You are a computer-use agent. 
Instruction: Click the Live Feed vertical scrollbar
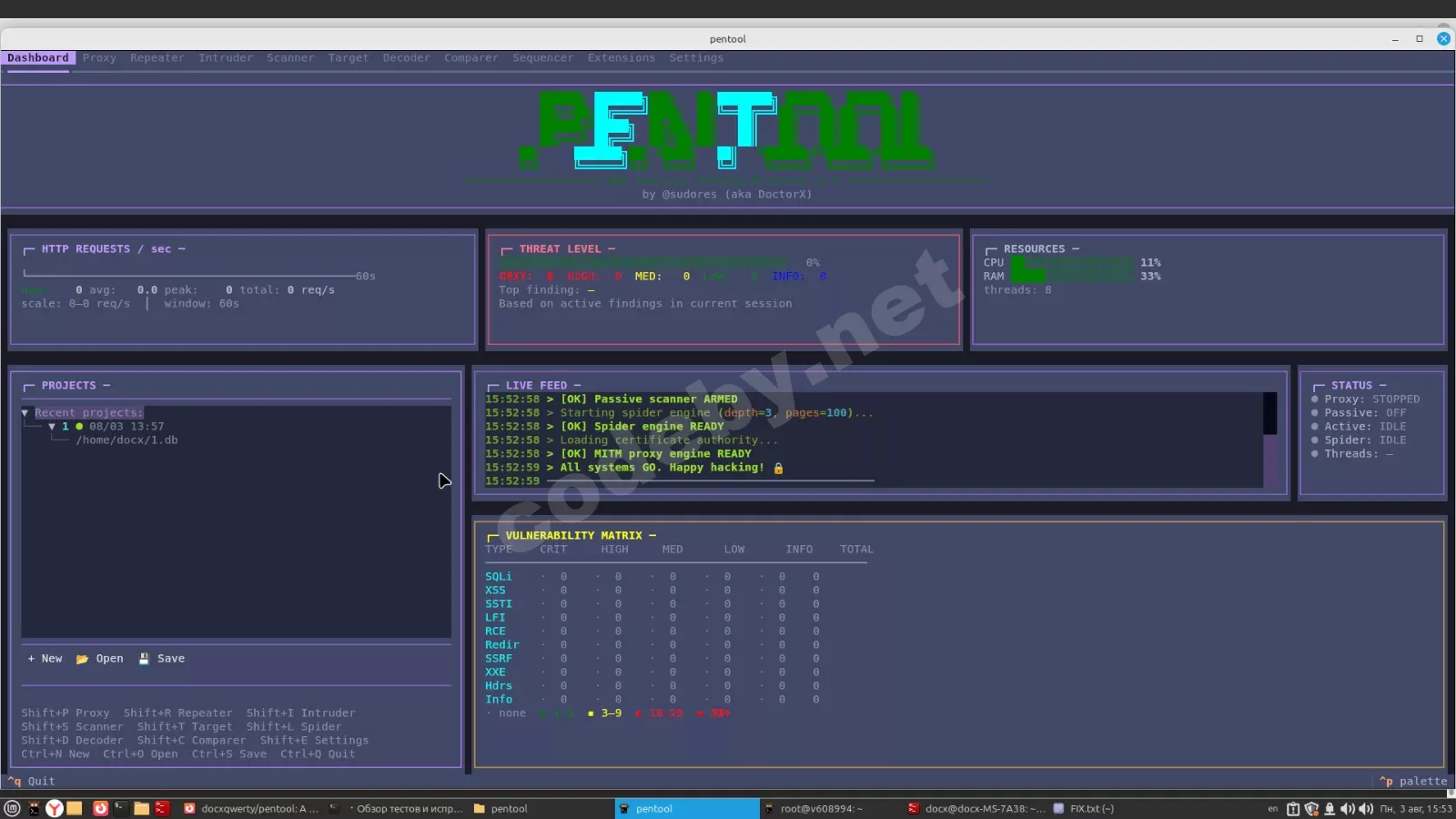pyautogui.click(x=1270, y=440)
